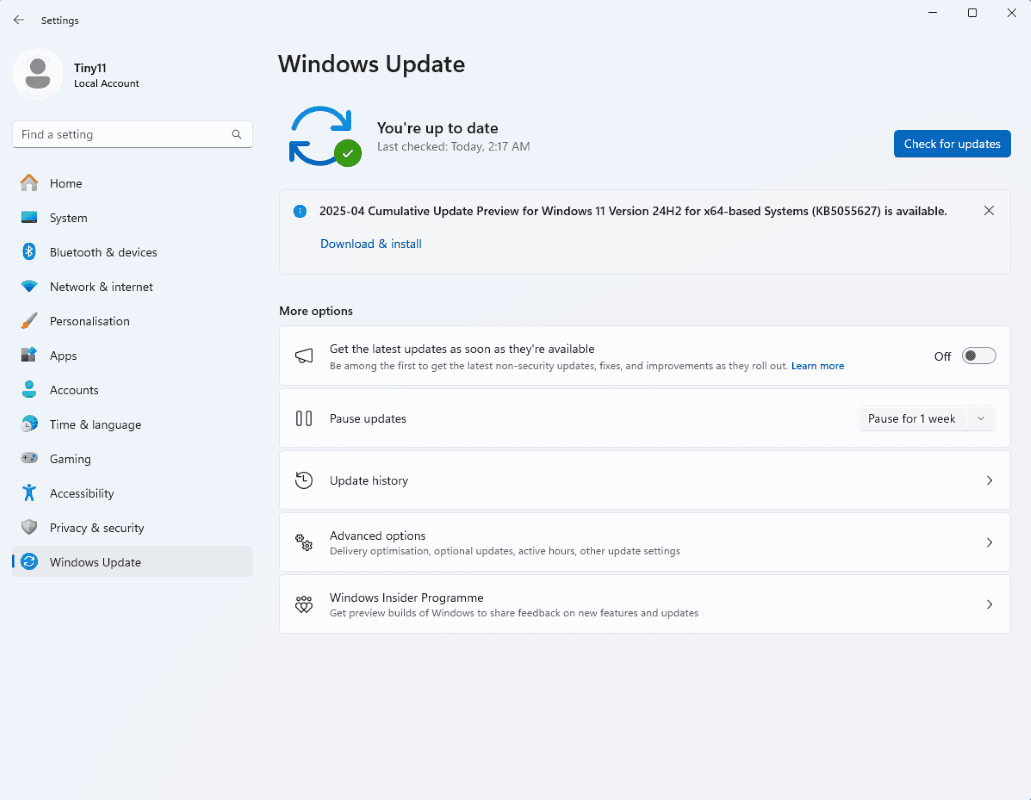Click the Time & language clock icon

click(x=29, y=424)
